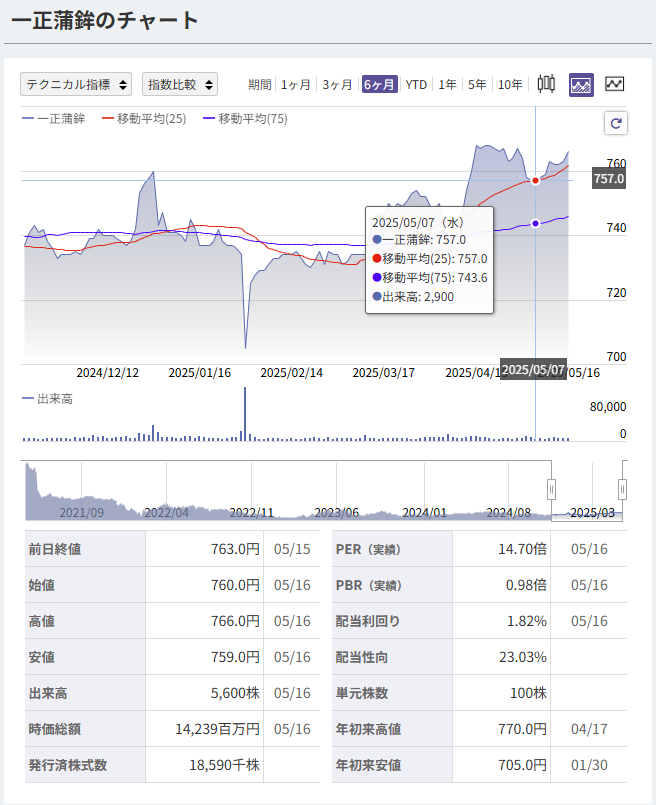Click the 配当性向 value 23.03%
The width and height of the screenshot is (656, 805).
click(523, 657)
